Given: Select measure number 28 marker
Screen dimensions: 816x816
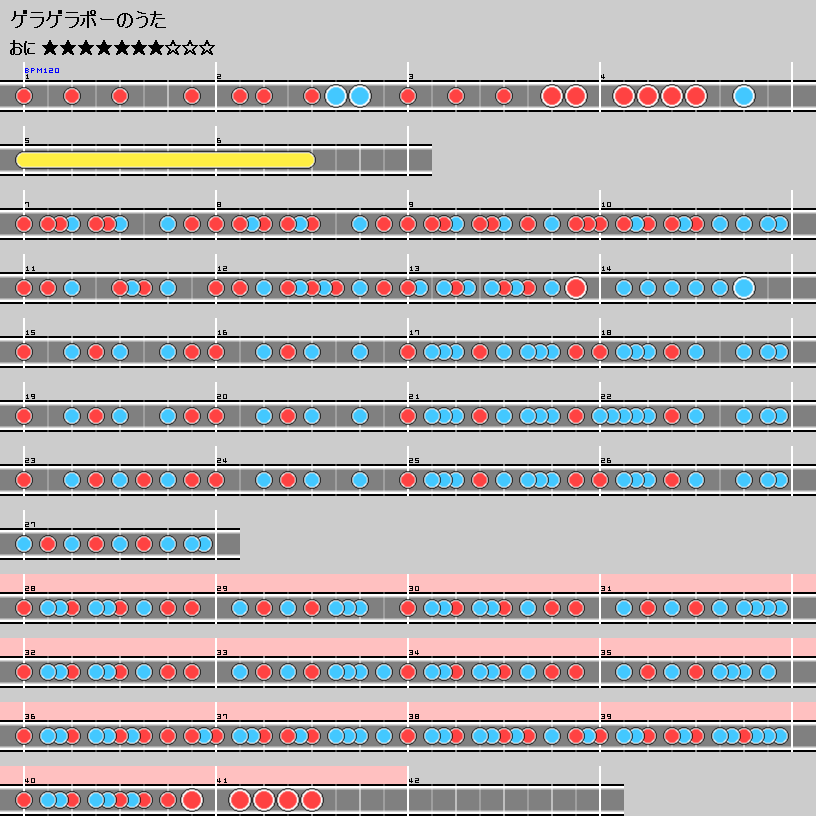Looking at the screenshot, I should [x=29, y=589].
